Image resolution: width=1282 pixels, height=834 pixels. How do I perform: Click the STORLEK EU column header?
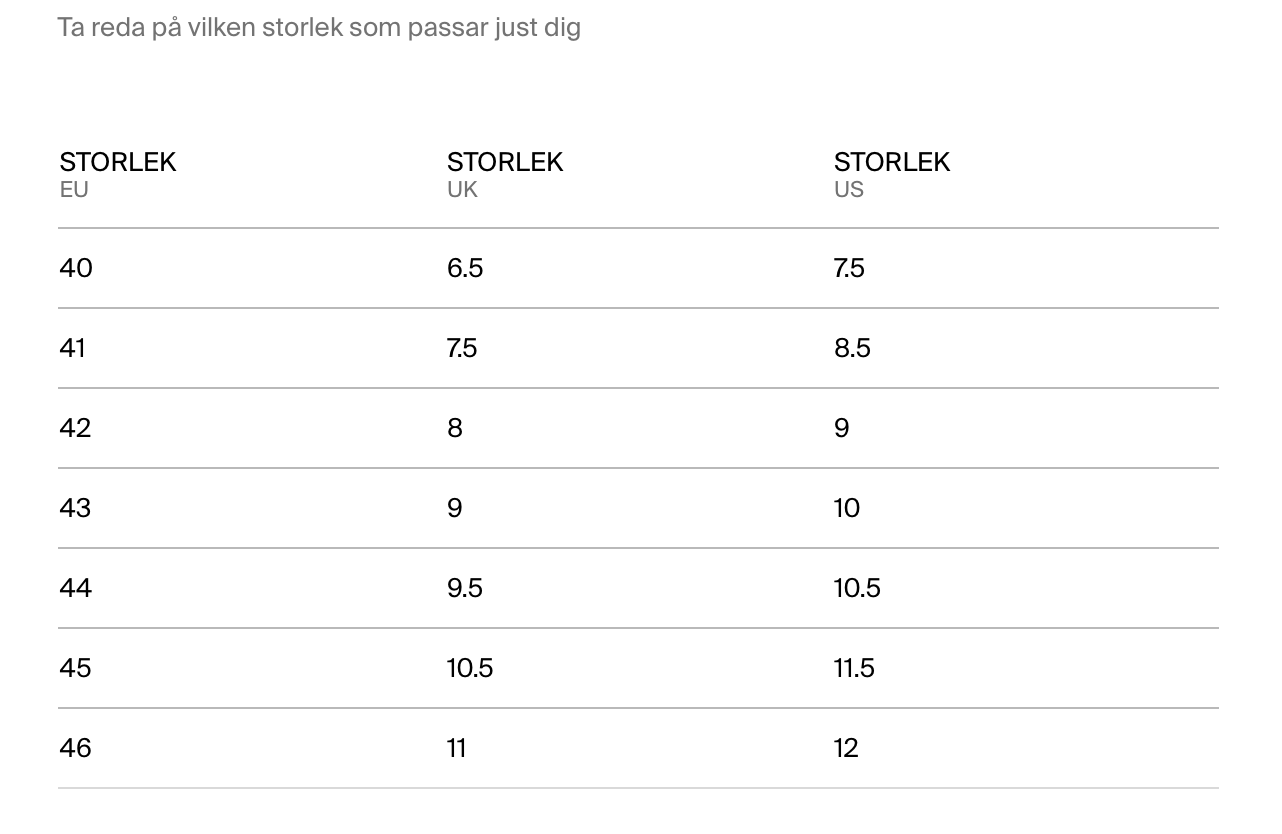118,174
